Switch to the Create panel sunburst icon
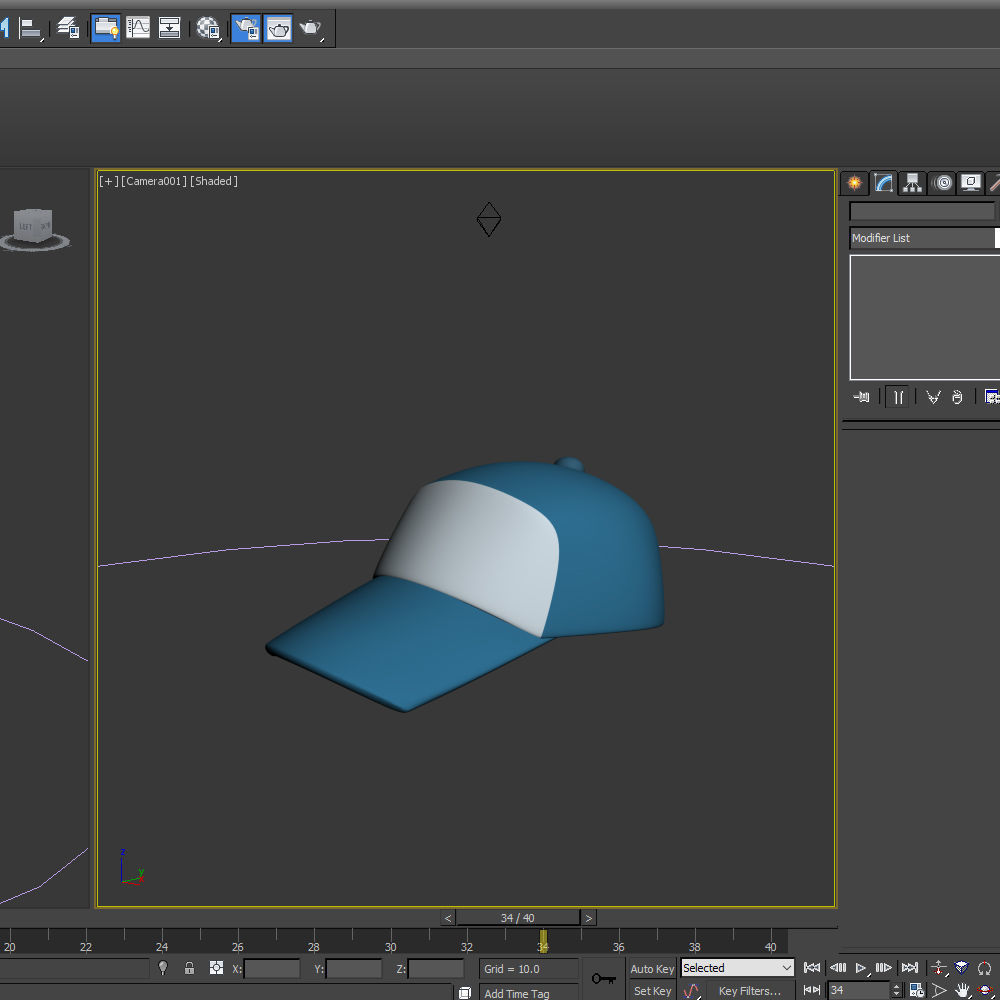The height and width of the screenshot is (1000, 1000). point(854,183)
